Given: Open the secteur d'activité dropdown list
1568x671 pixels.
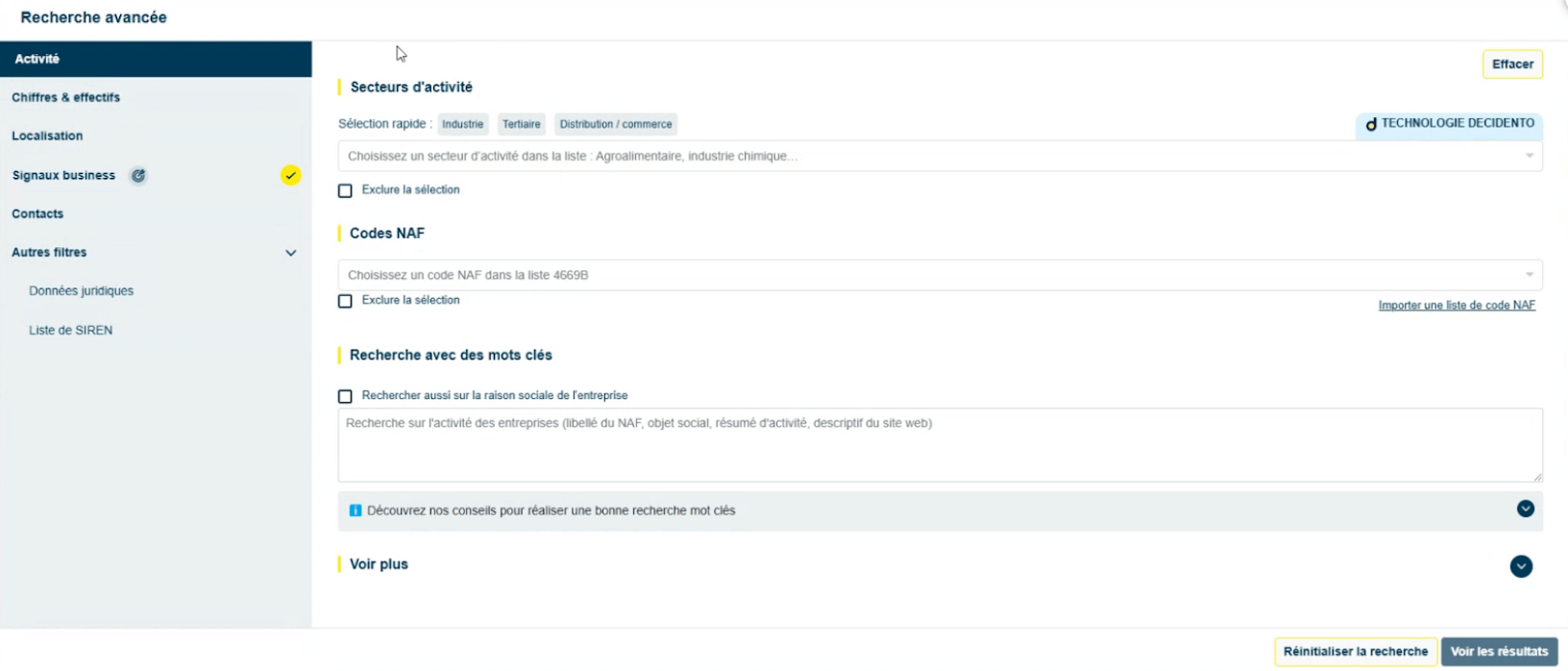Looking at the screenshot, I should [x=940, y=156].
